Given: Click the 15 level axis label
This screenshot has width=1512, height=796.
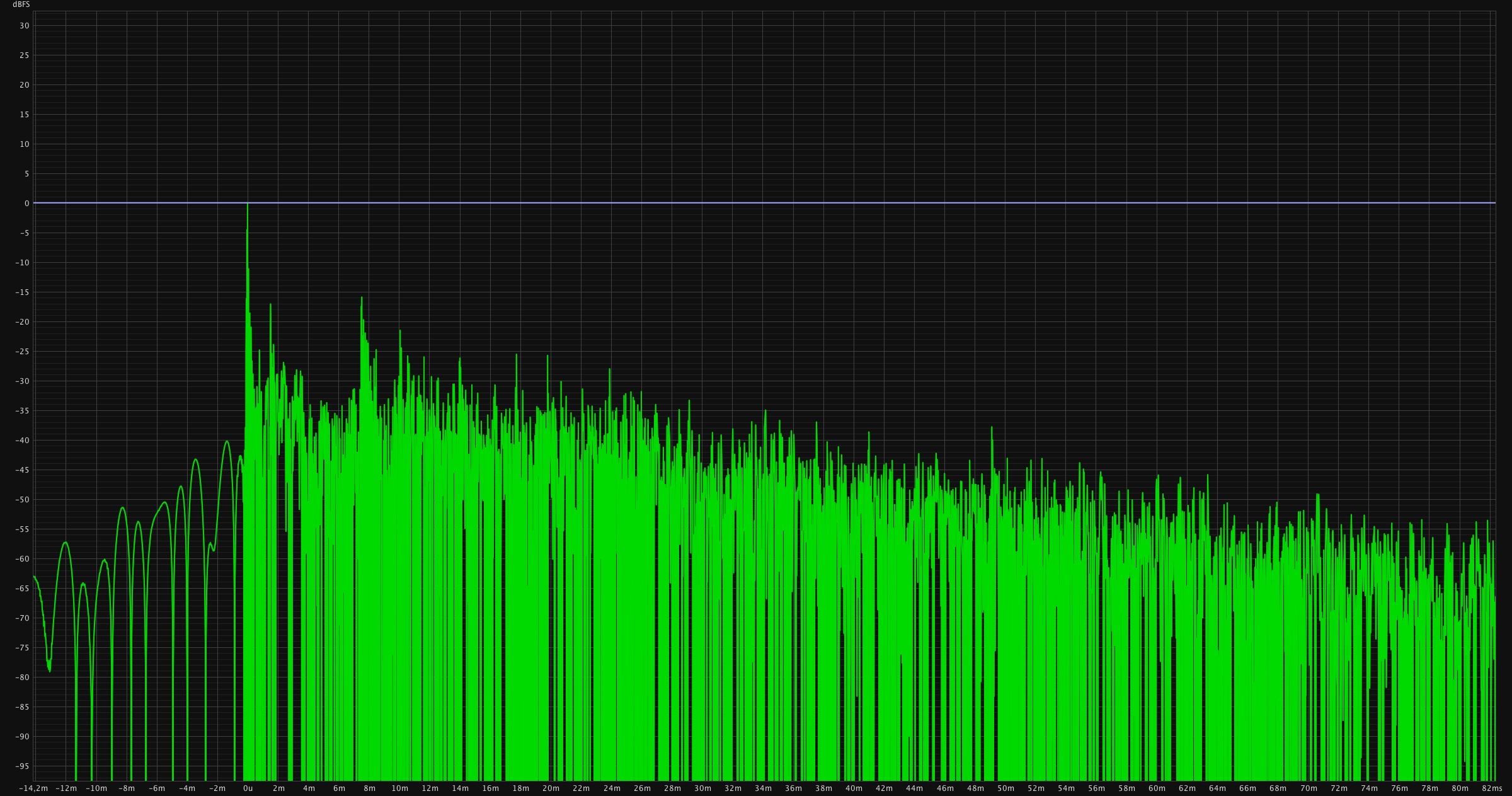Looking at the screenshot, I should 25,115.
